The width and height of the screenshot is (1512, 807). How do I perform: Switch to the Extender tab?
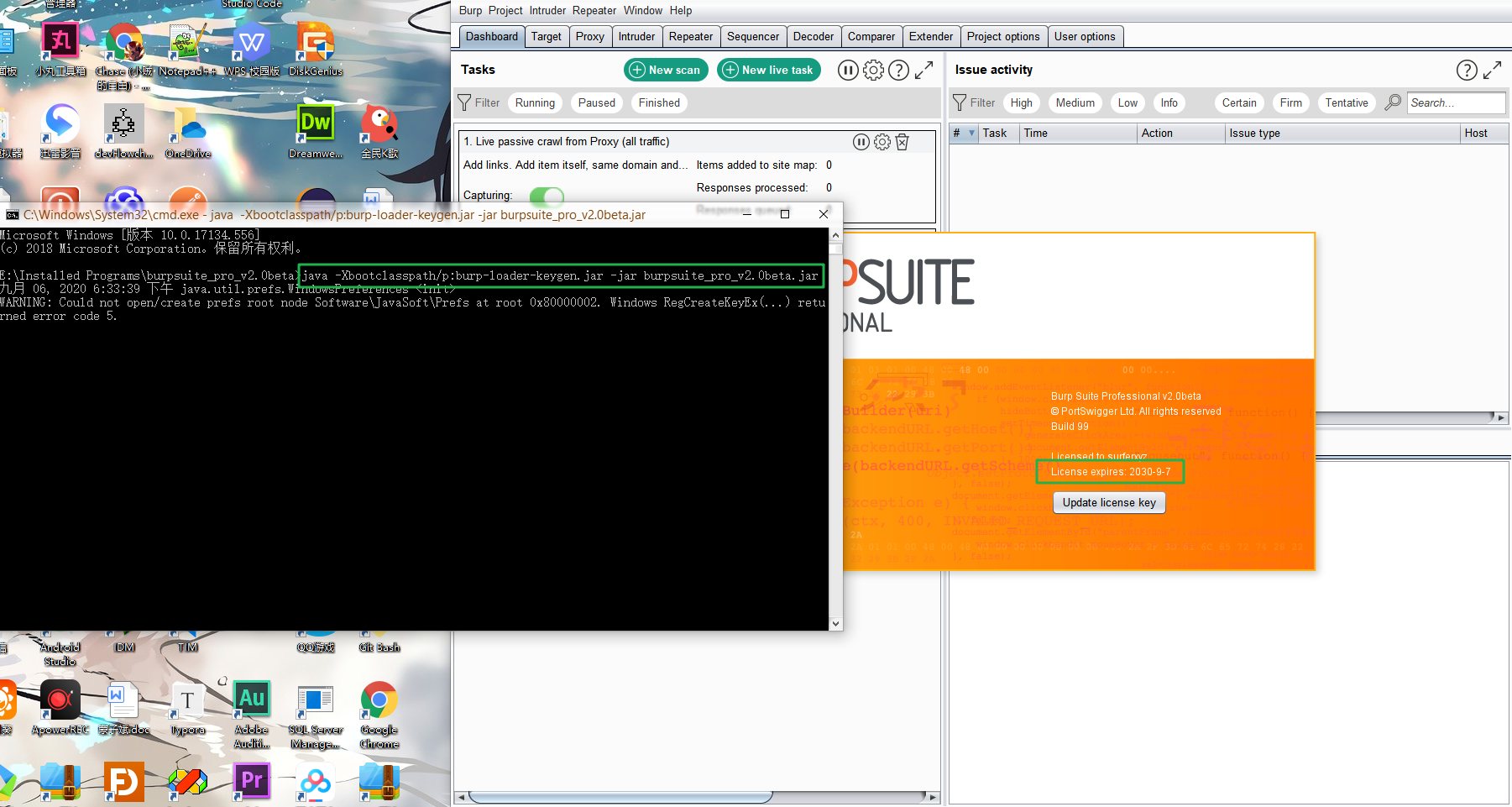931,36
